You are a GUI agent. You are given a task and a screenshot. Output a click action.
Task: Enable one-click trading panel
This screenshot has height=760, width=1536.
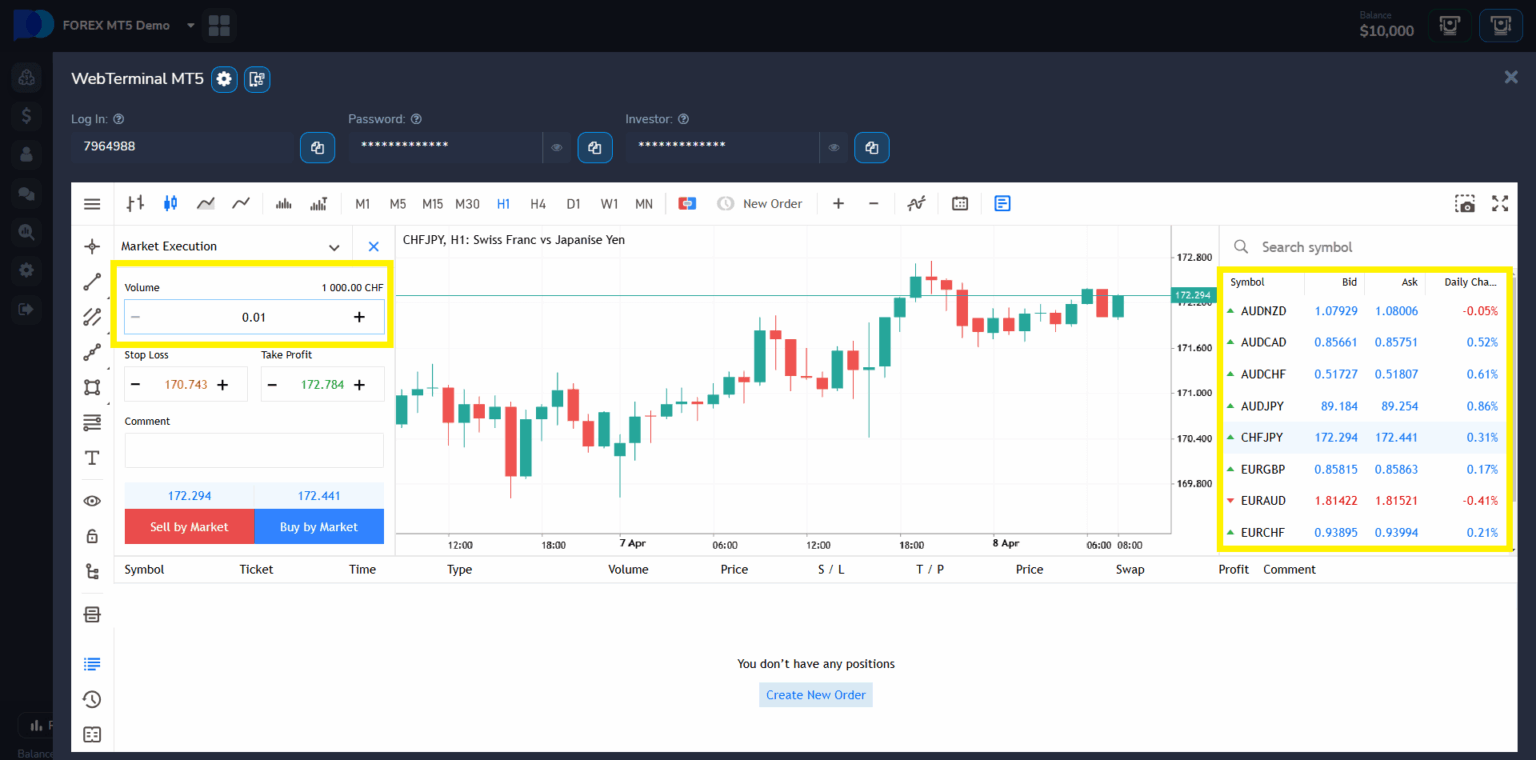click(x=687, y=203)
